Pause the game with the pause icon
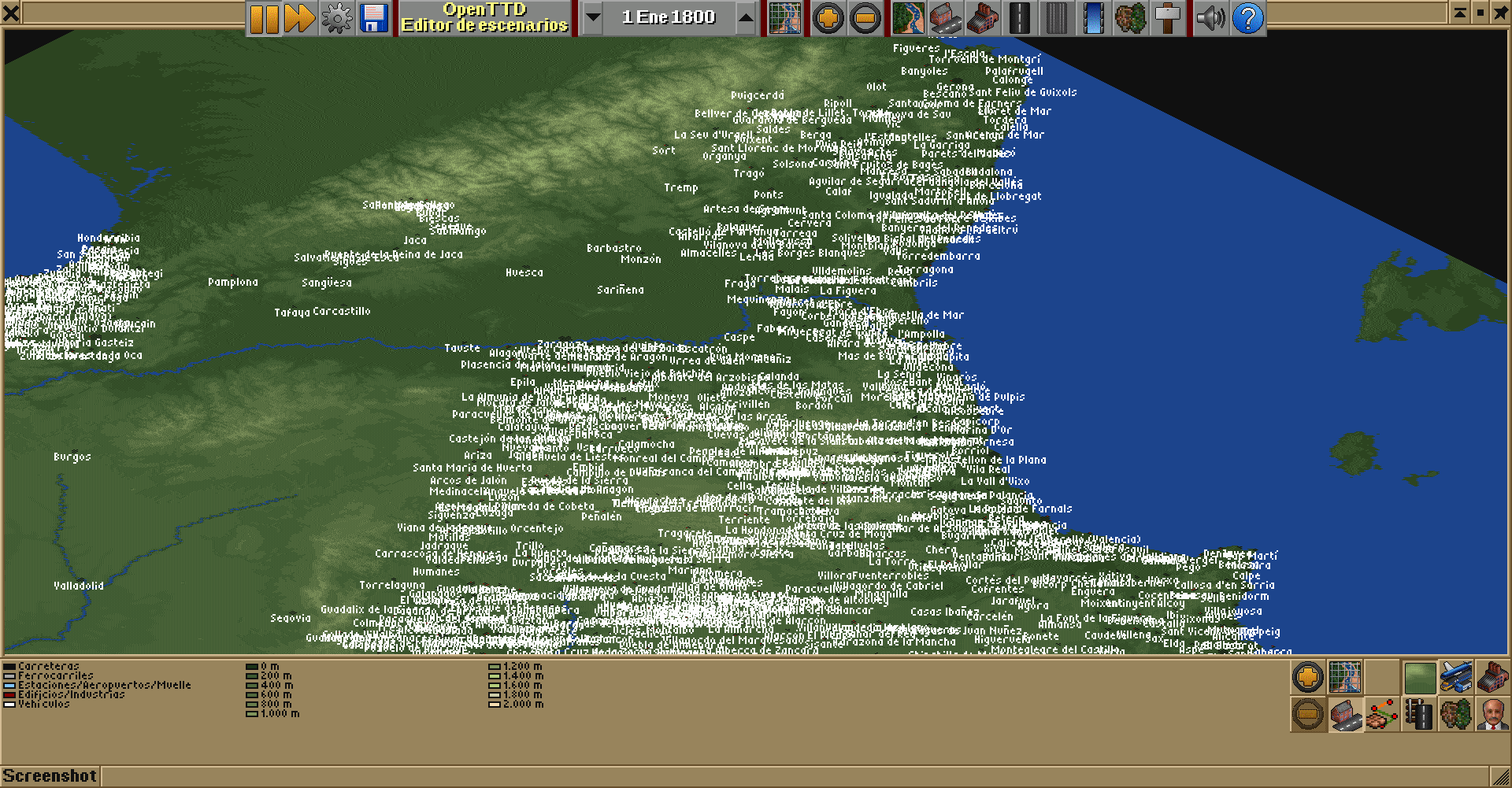Viewport: 1512px width, 788px height. [x=264, y=18]
